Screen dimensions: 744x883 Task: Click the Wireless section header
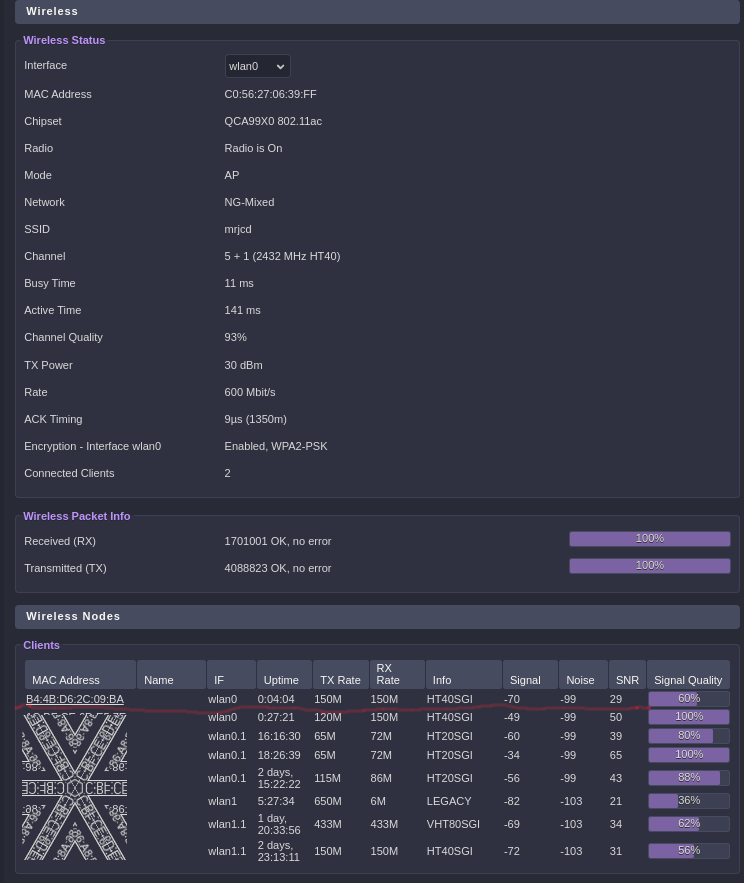tap(377, 11)
